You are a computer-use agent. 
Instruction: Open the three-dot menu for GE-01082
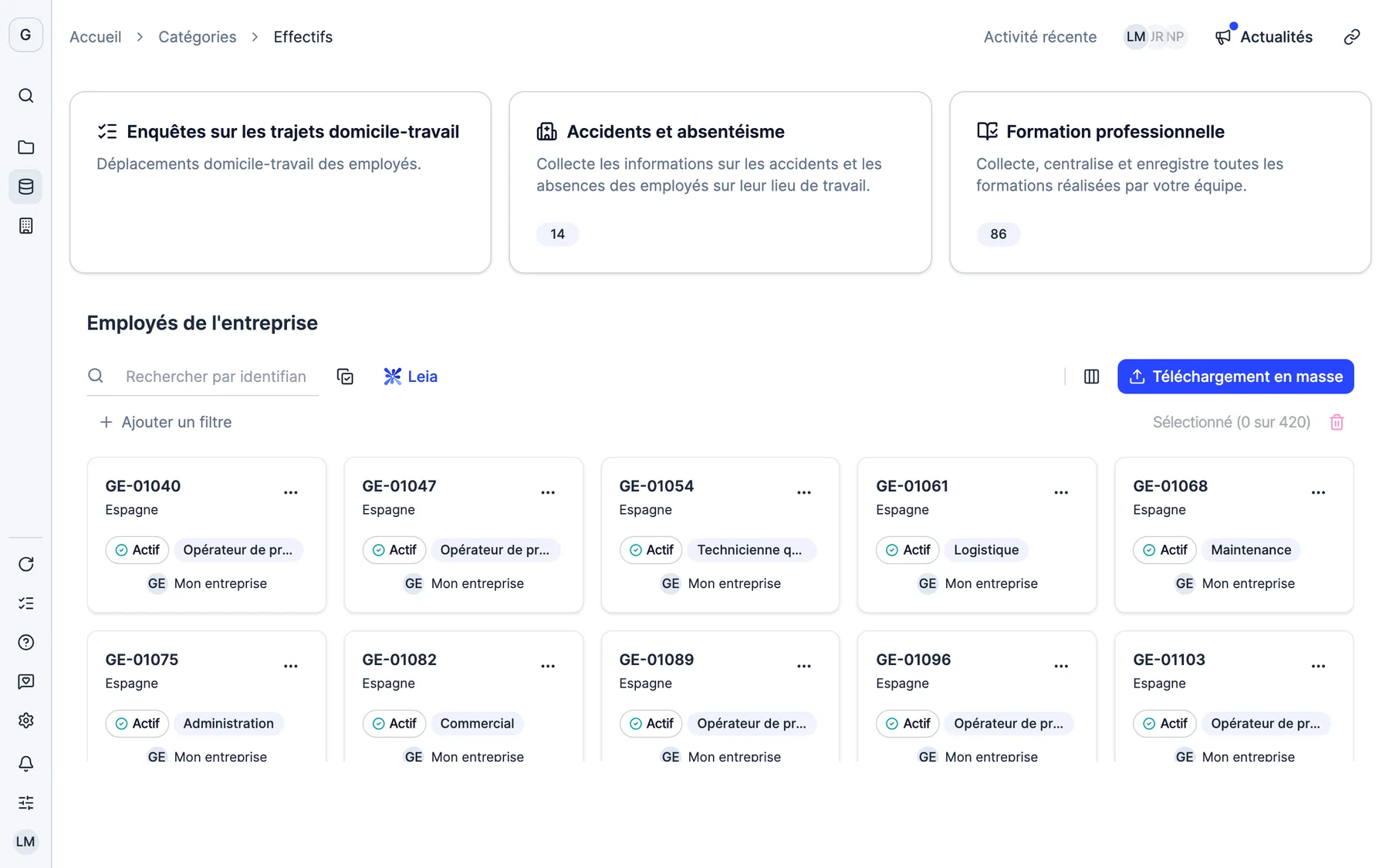coord(548,666)
